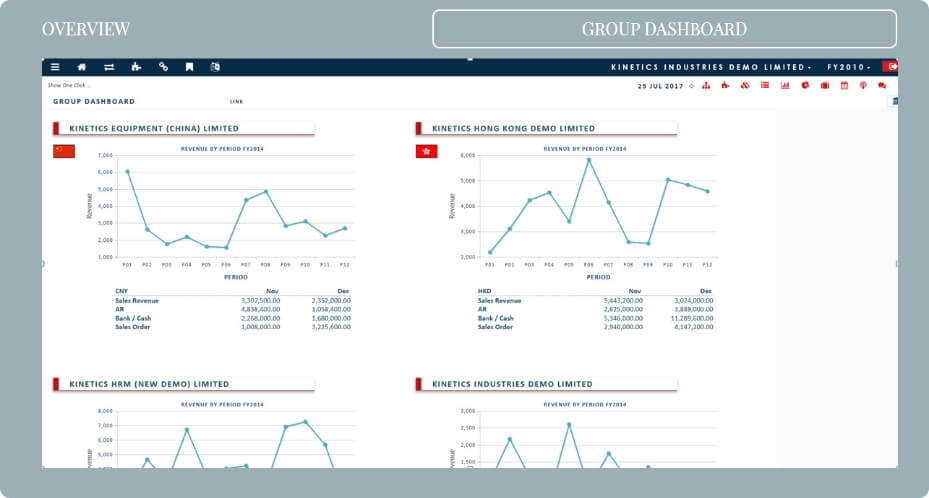This screenshot has height=498, width=929.
Task: Click the red puzzle piece icon near date
Action: [x=725, y=86]
